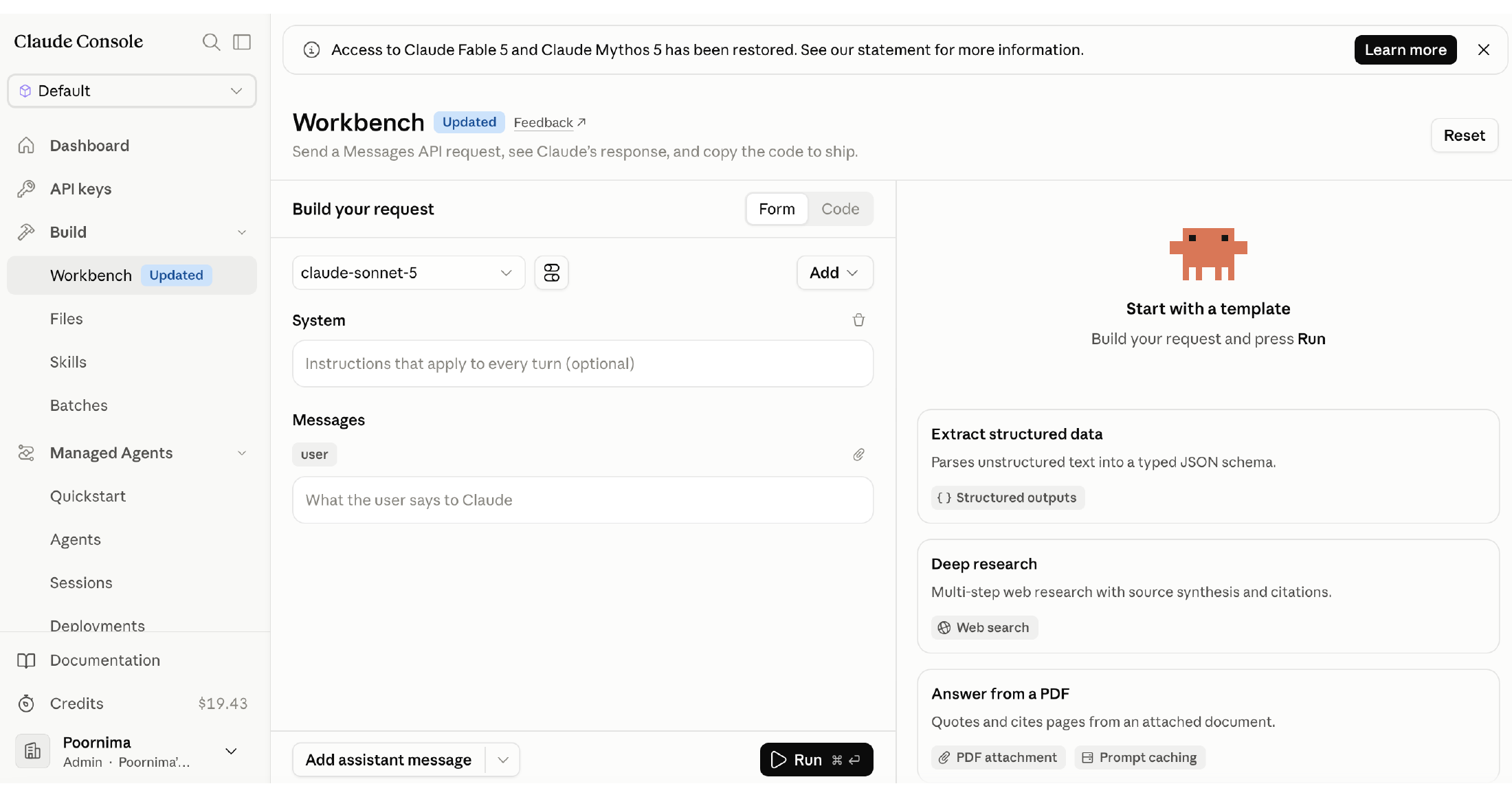This screenshot has height=797, width=1512.
Task: Click the organization building avatar icon
Action: (32, 751)
